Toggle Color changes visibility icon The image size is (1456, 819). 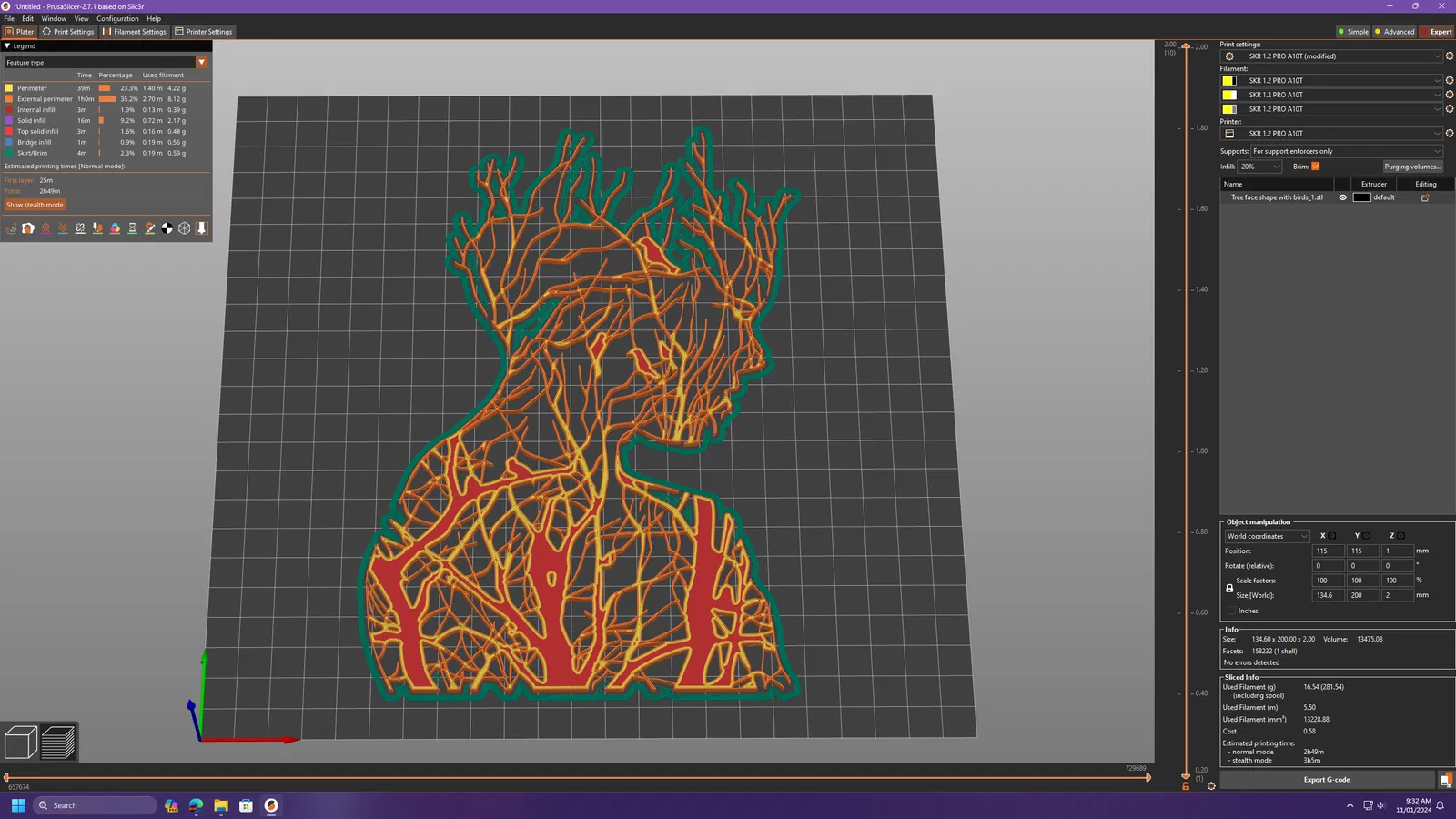click(x=115, y=228)
